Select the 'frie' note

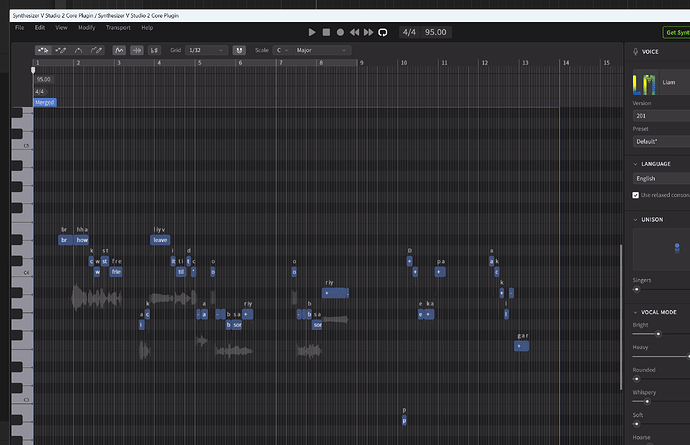pos(116,272)
